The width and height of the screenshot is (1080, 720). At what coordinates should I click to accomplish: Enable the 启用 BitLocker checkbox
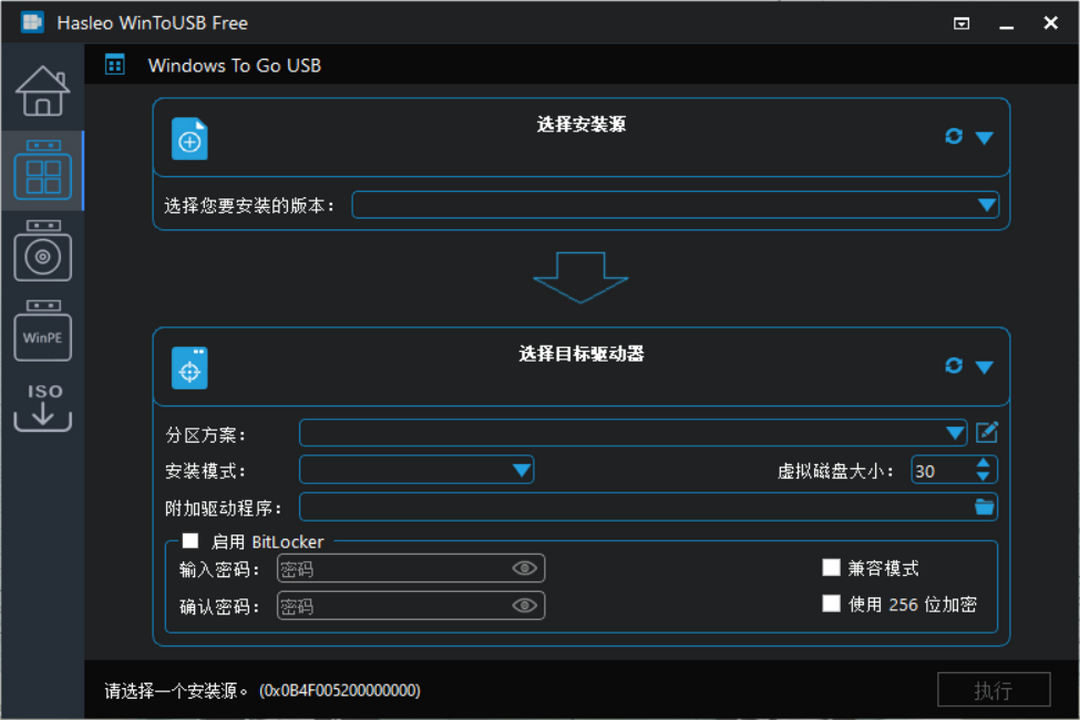coord(188,542)
